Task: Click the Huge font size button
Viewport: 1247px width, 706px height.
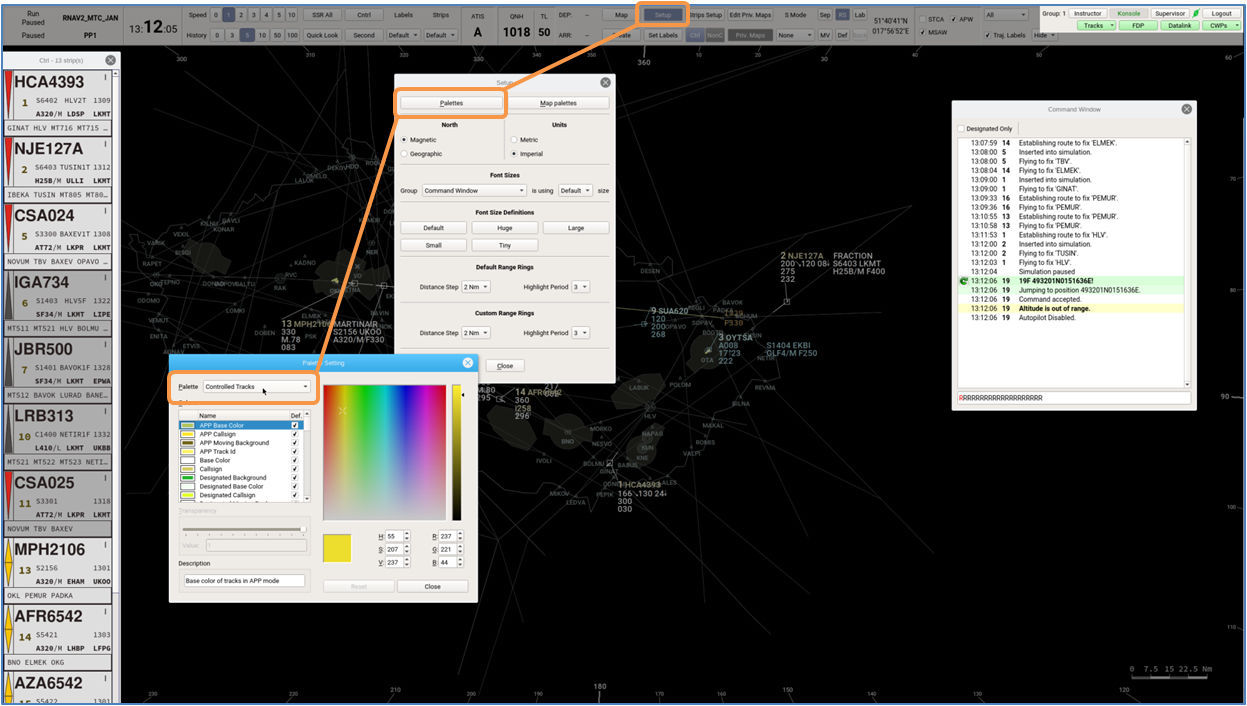Action: tap(505, 227)
